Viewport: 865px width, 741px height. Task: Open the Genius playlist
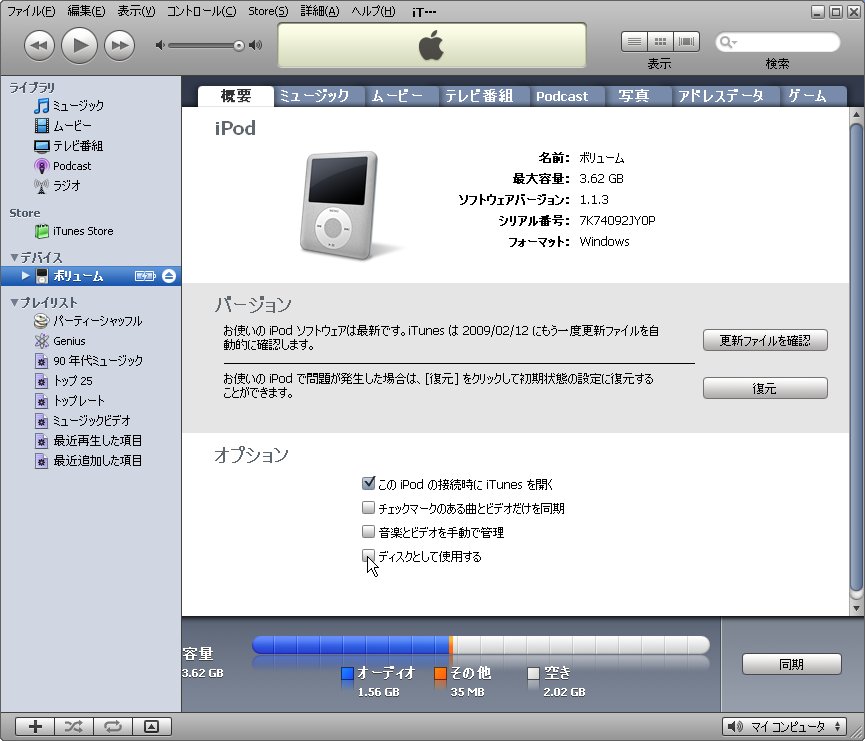[x=69, y=341]
